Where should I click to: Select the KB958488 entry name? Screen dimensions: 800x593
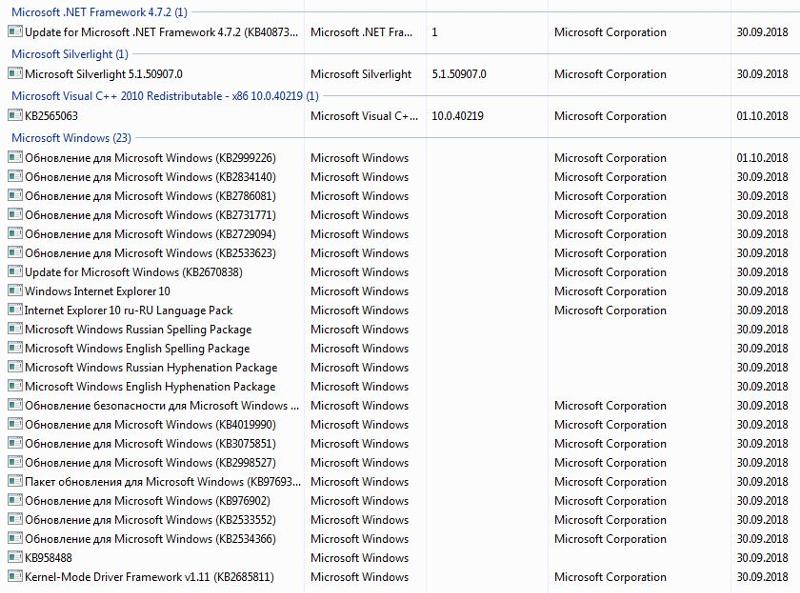[x=48, y=558]
